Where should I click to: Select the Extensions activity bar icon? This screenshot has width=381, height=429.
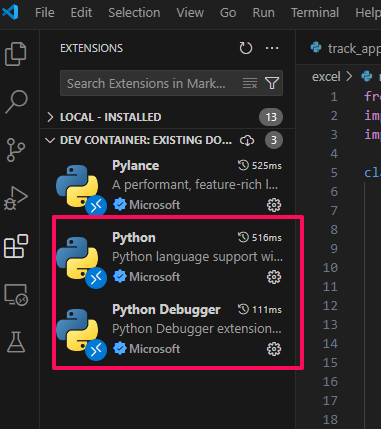click(16, 246)
